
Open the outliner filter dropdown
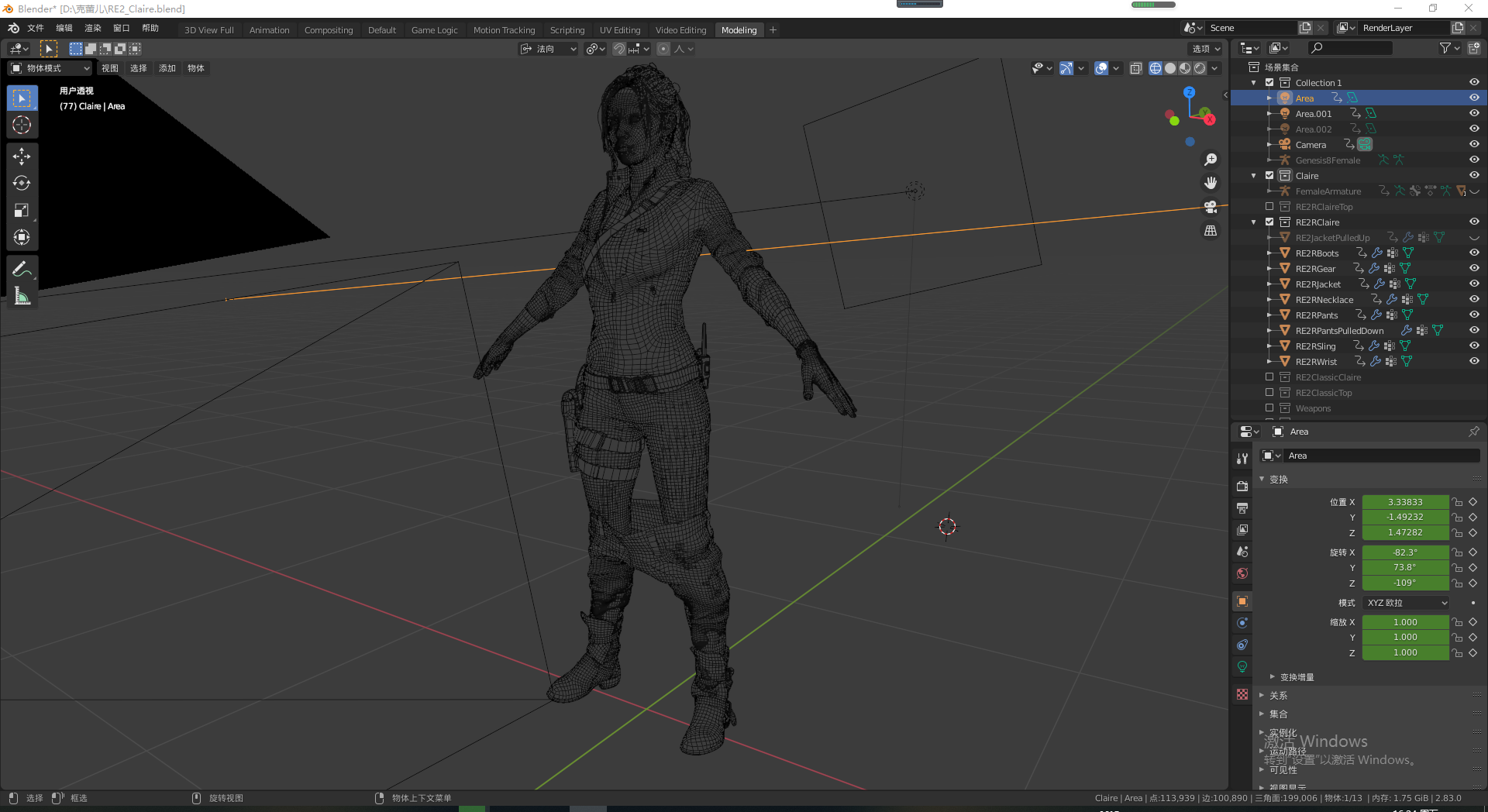tap(1449, 48)
